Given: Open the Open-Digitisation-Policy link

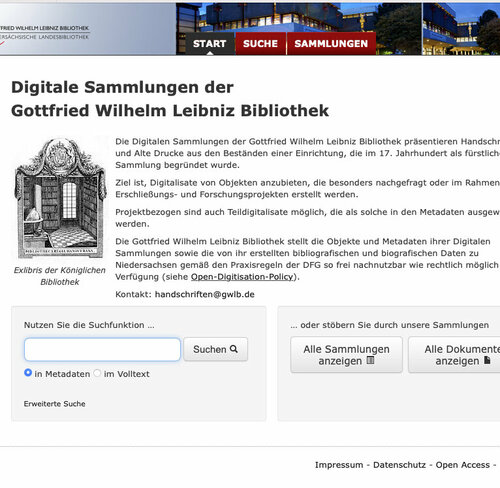Looking at the screenshot, I should pyautogui.click(x=242, y=277).
